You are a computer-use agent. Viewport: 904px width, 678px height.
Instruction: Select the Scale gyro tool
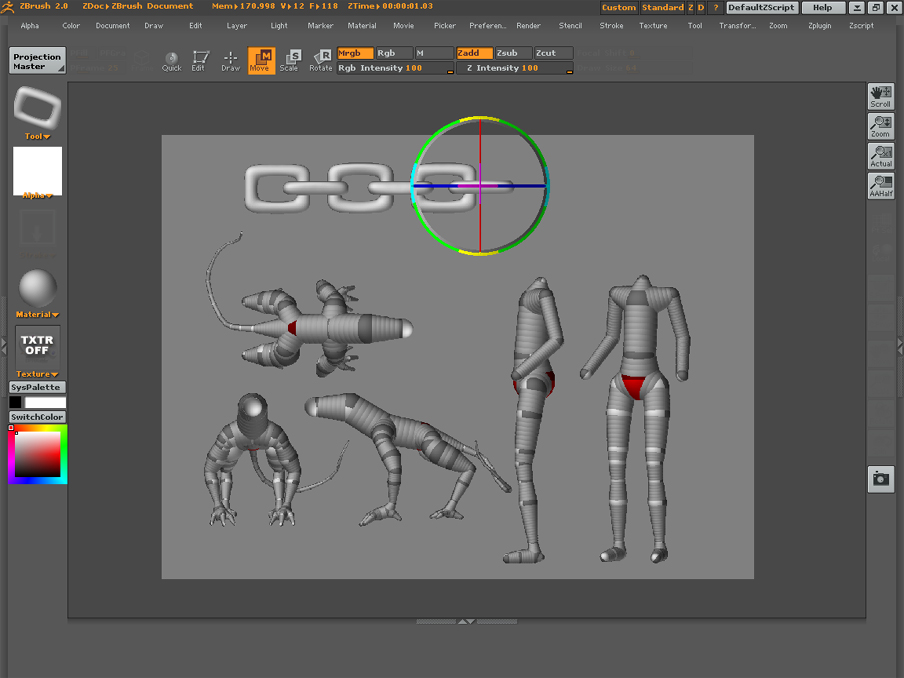click(289, 61)
